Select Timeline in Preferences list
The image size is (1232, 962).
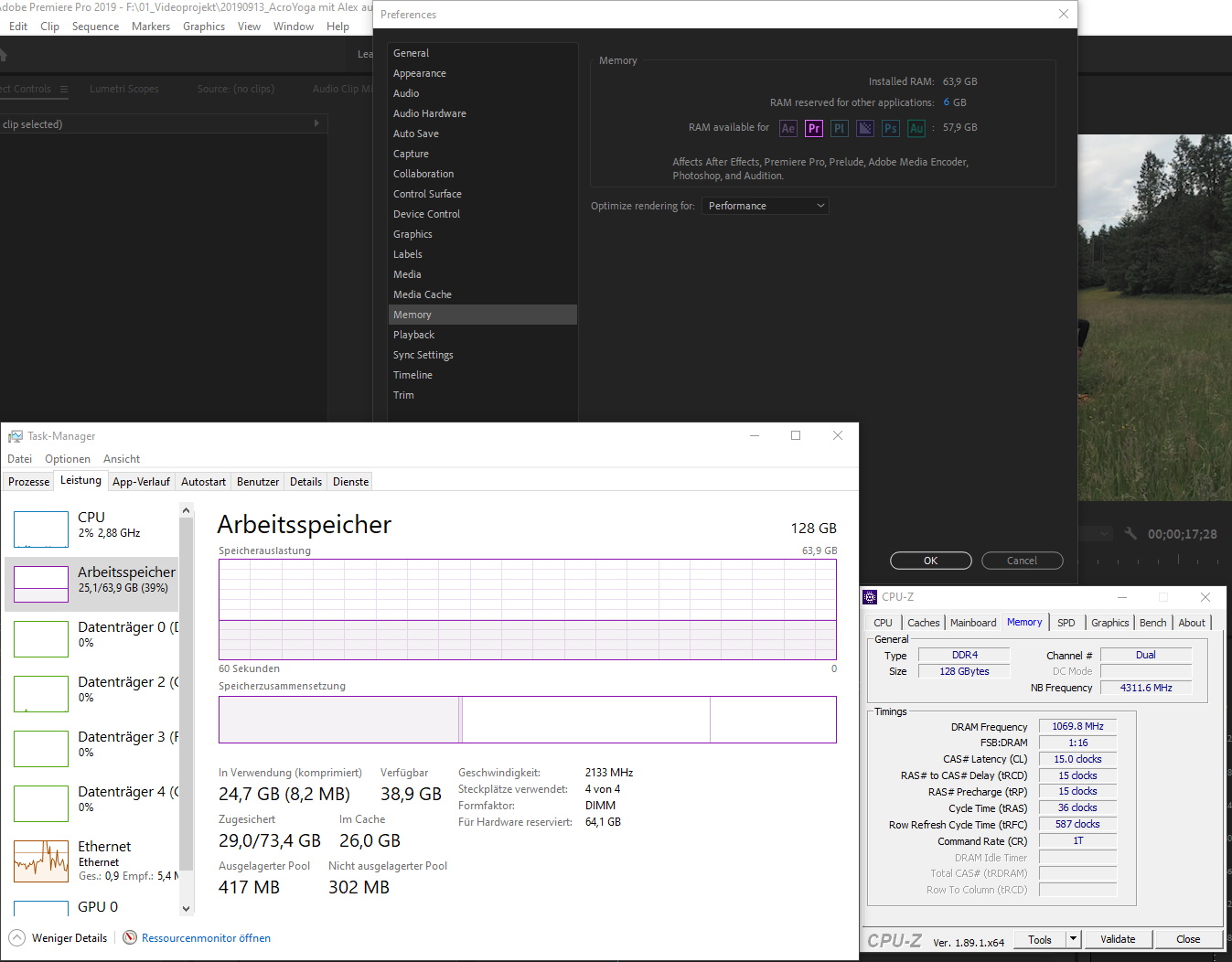(x=483, y=375)
